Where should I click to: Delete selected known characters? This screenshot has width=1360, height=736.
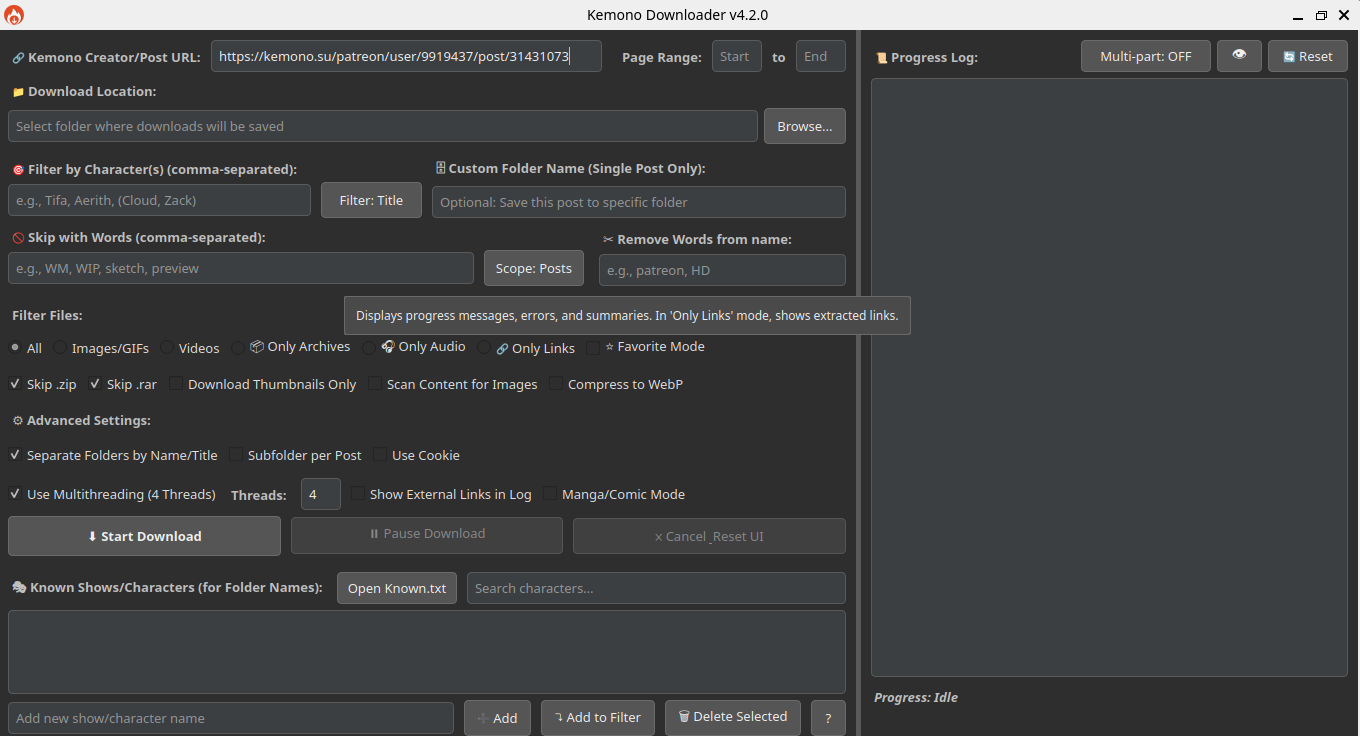point(732,716)
